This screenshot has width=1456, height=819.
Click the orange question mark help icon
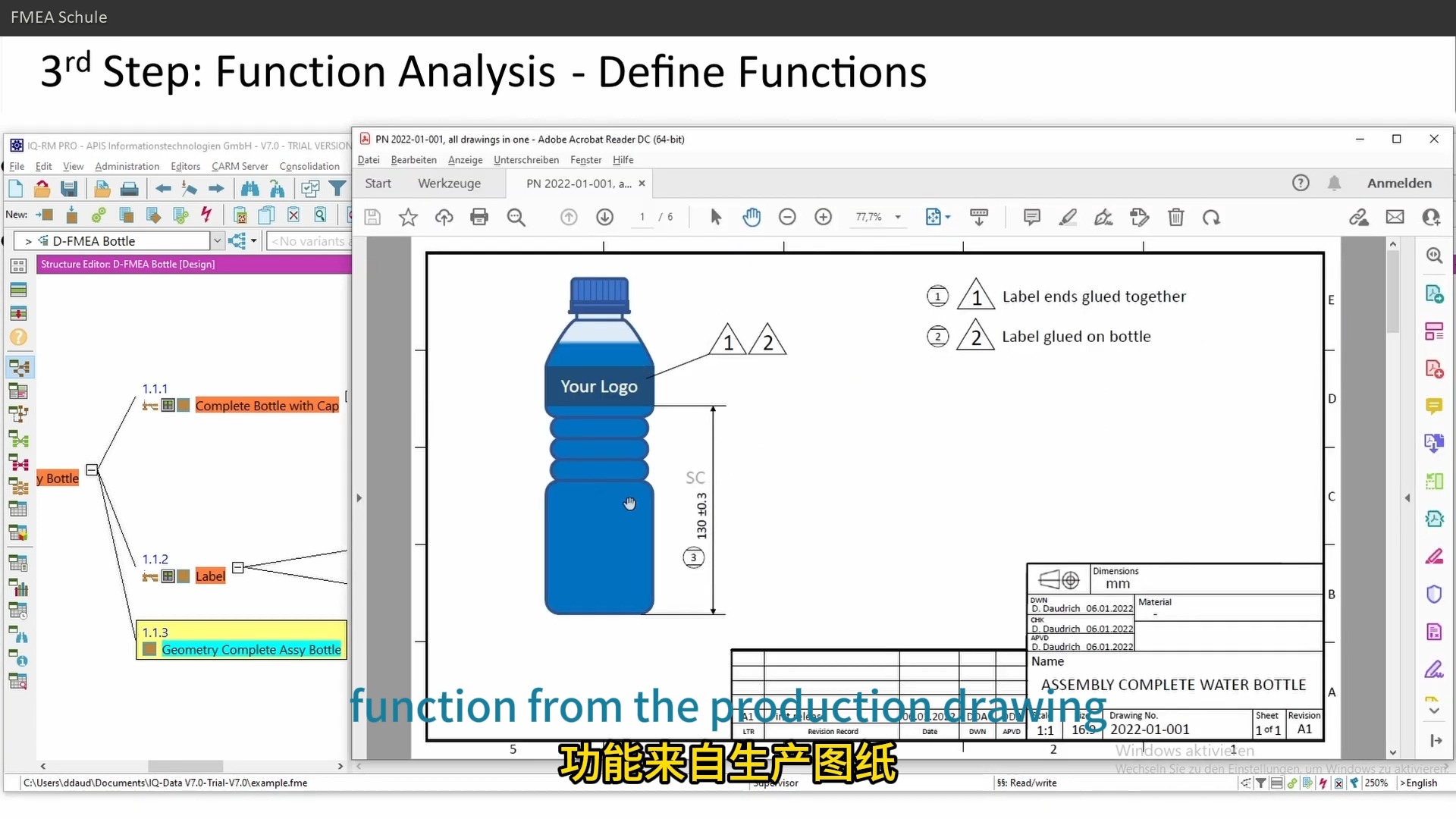(x=17, y=337)
